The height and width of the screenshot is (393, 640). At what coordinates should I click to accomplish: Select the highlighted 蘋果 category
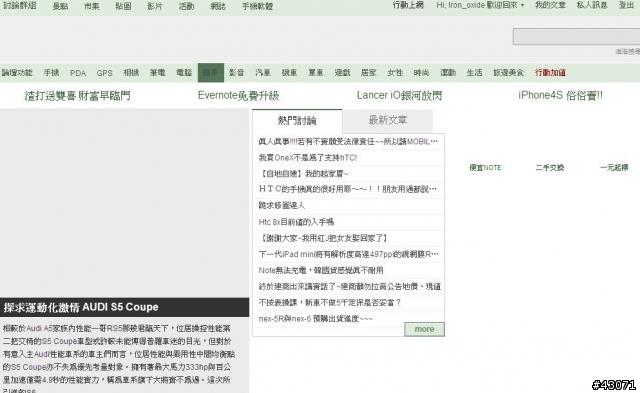(x=211, y=73)
